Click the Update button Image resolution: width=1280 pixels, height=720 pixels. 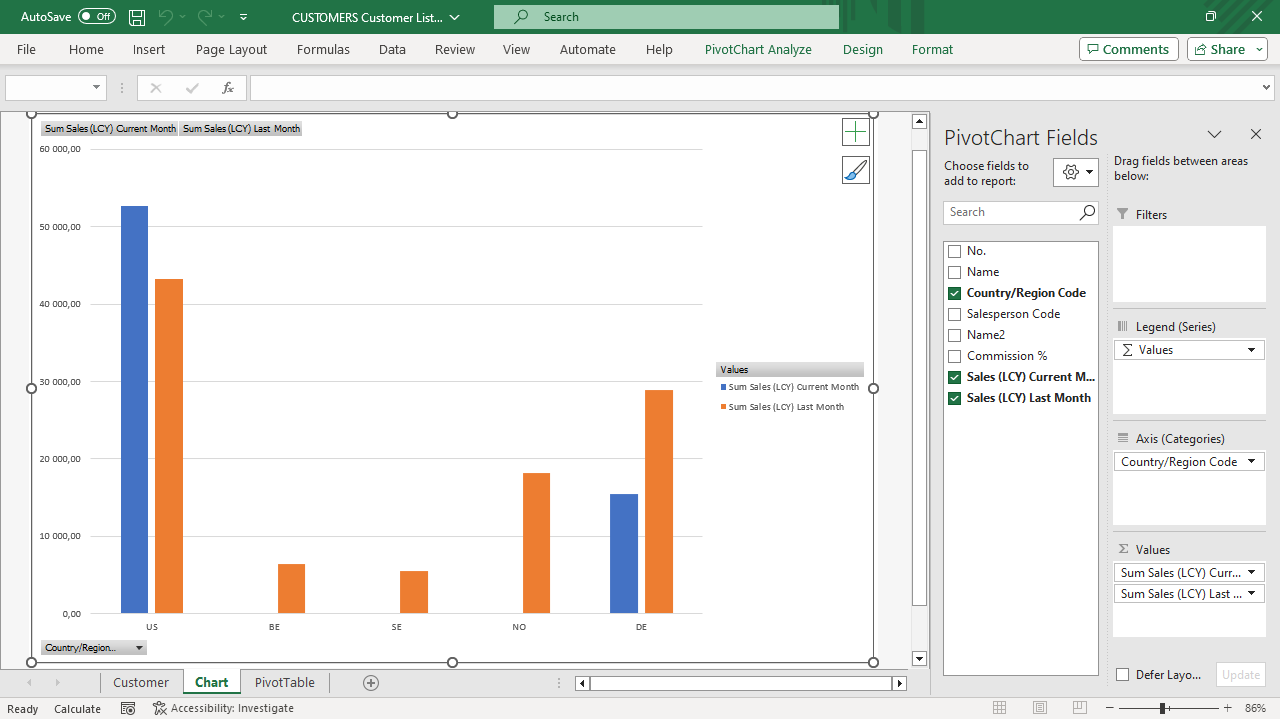tap(1241, 675)
